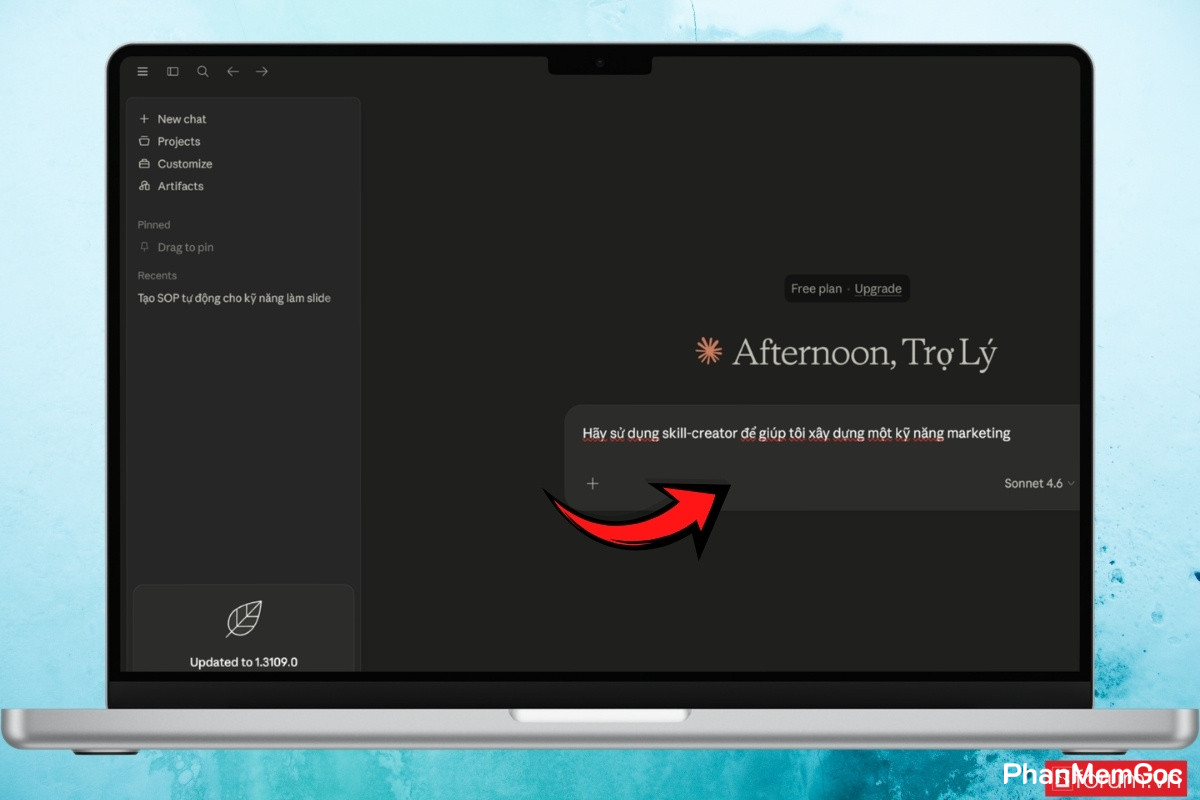1200x800 pixels.
Task: Click the Customize toolbox icon
Action: [x=144, y=164]
